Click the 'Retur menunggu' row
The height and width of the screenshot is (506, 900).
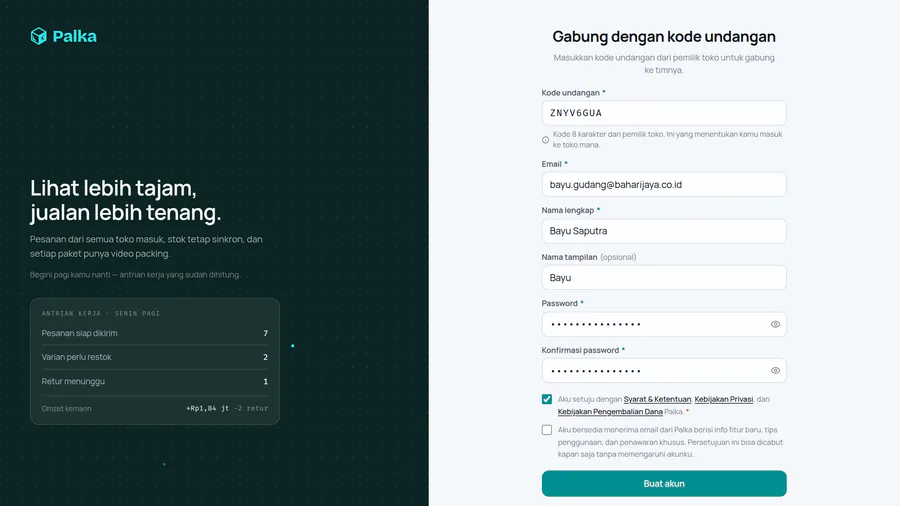[x=154, y=382]
